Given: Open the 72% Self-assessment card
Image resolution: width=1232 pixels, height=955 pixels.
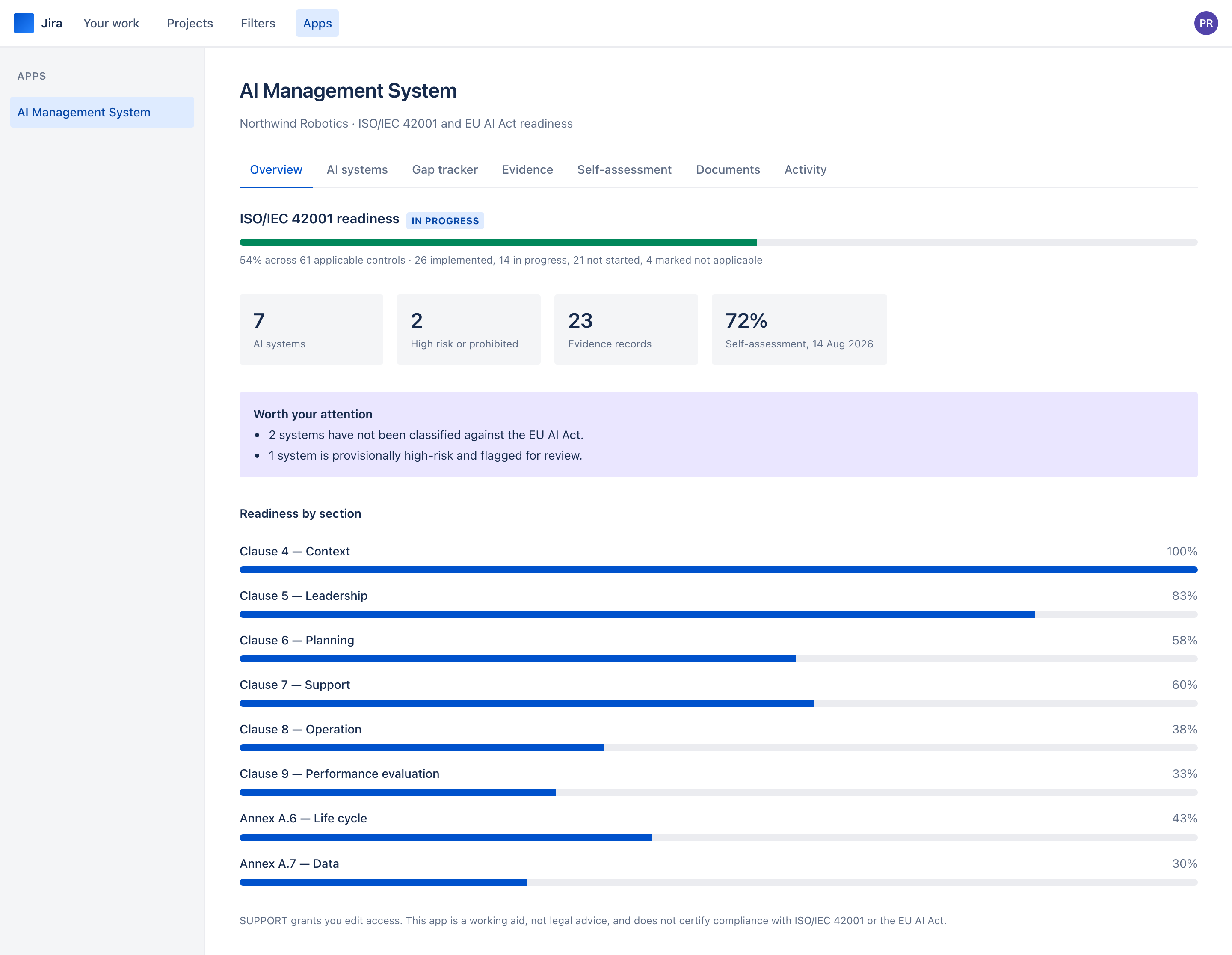Looking at the screenshot, I should (800, 329).
